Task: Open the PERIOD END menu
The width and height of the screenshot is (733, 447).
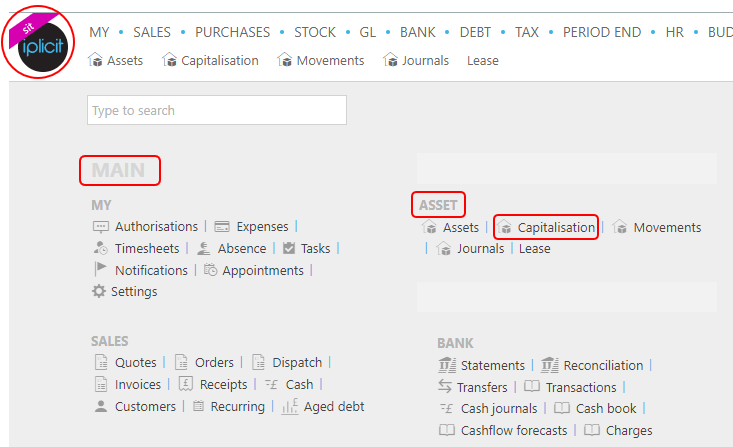Action: click(x=602, y=32)
